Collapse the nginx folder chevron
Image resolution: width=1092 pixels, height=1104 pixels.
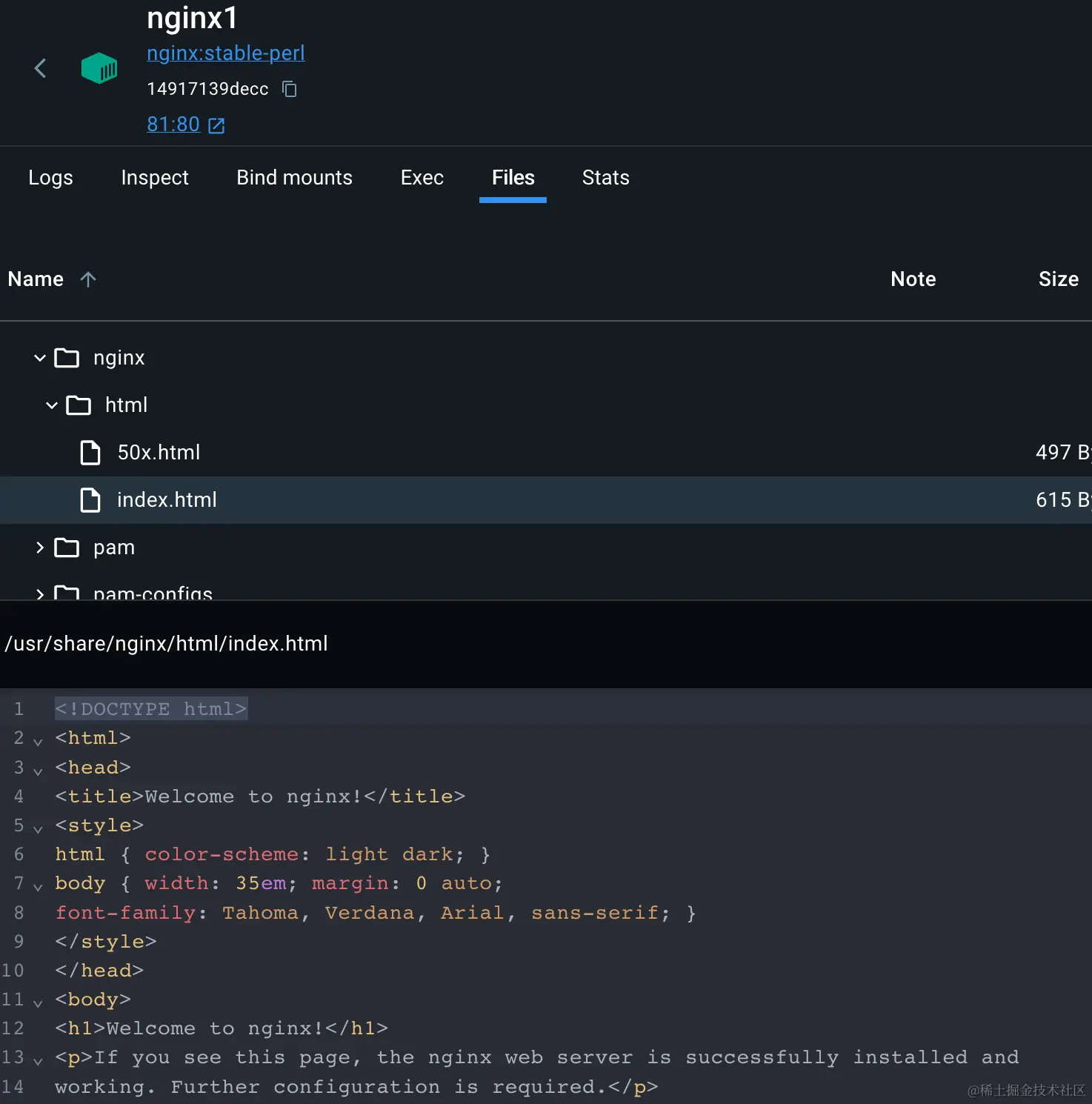[40, 358]
